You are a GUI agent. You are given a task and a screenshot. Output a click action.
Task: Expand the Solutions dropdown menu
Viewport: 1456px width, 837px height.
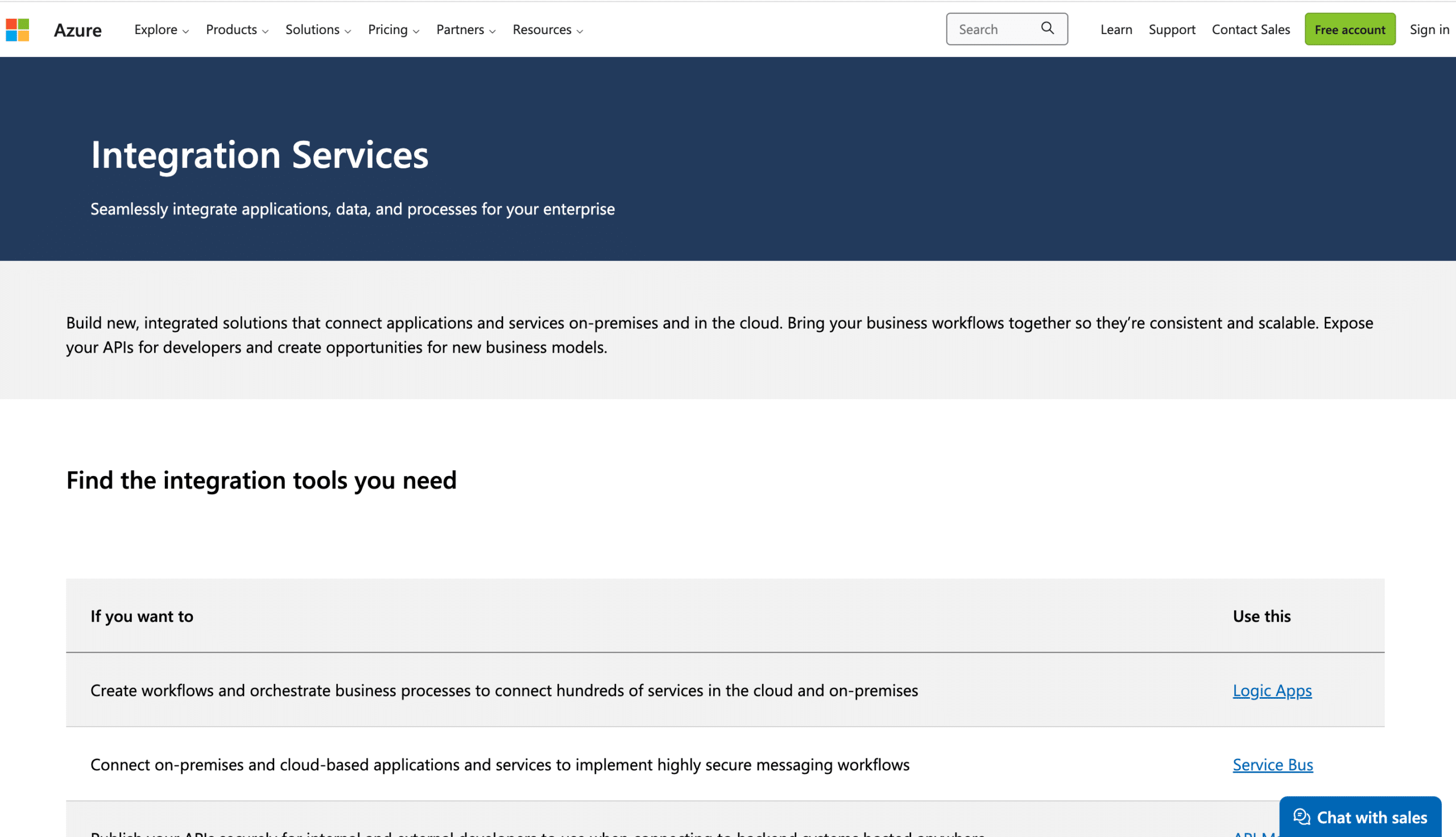[317, 28]
